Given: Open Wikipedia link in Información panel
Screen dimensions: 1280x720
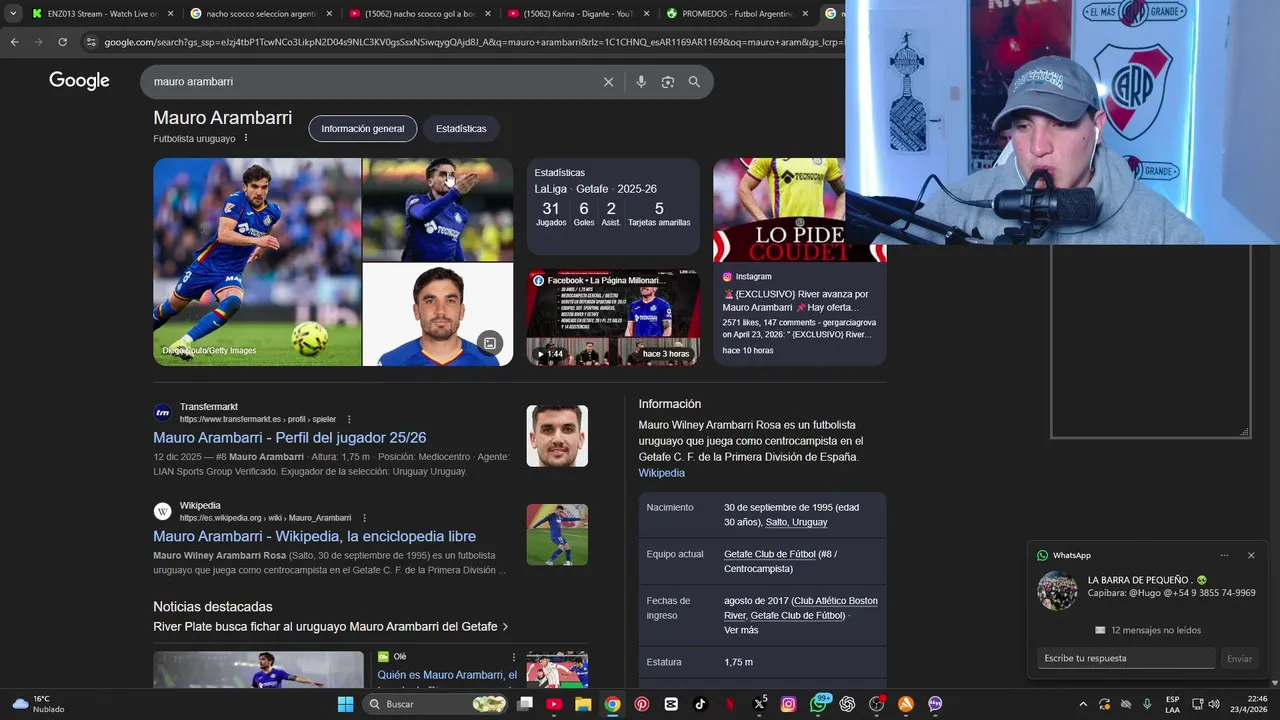Looking at the screenshot, I should click(662, 473).
